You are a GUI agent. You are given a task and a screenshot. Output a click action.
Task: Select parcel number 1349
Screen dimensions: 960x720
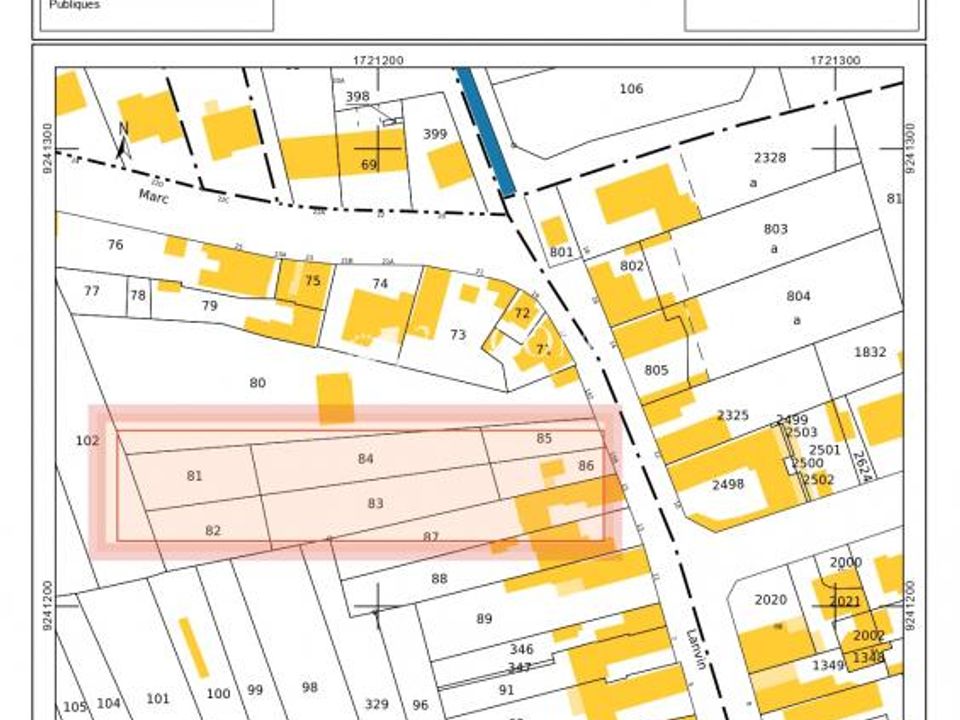pos(828,665)
